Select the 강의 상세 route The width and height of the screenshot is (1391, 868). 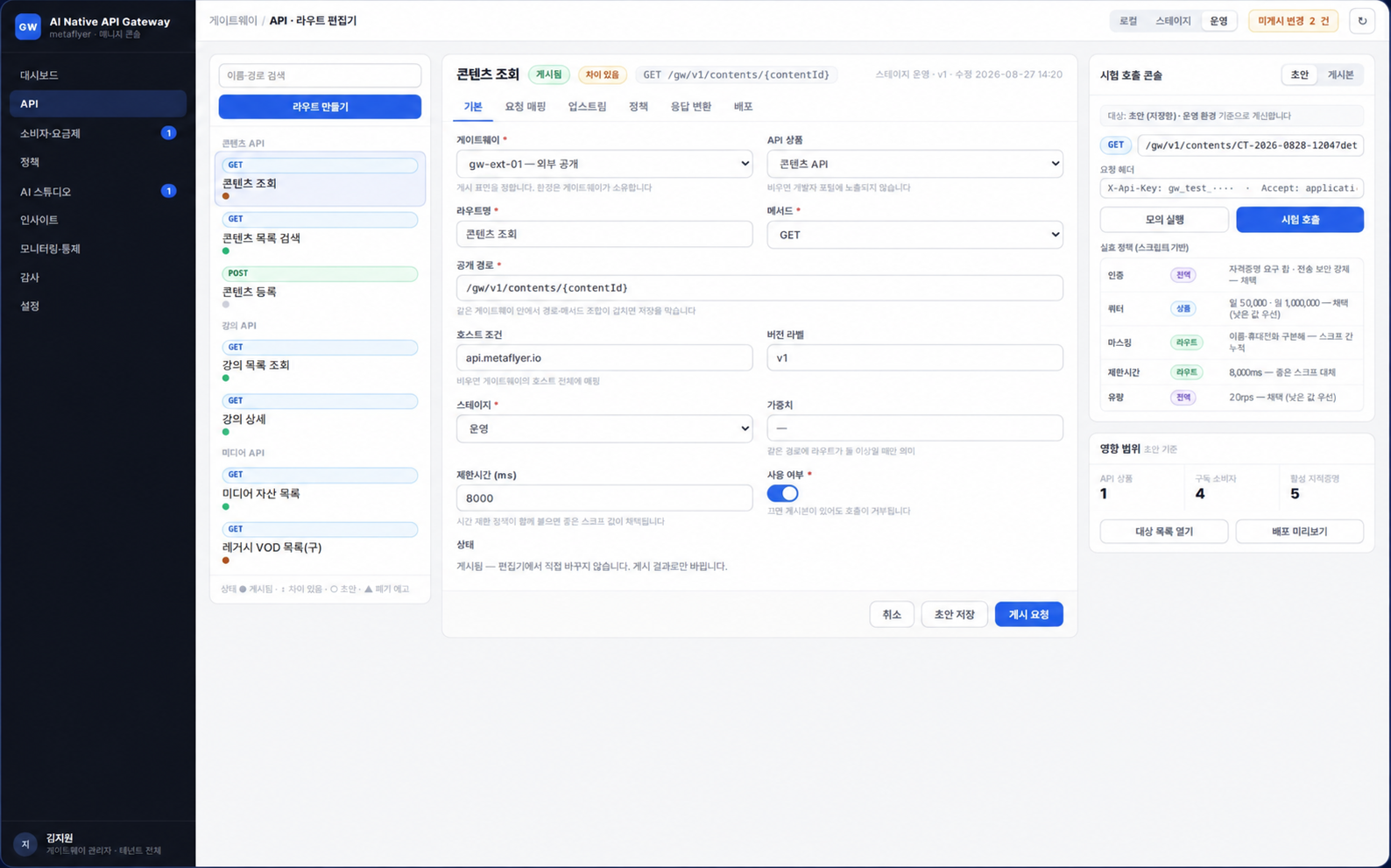coord(320,415)
